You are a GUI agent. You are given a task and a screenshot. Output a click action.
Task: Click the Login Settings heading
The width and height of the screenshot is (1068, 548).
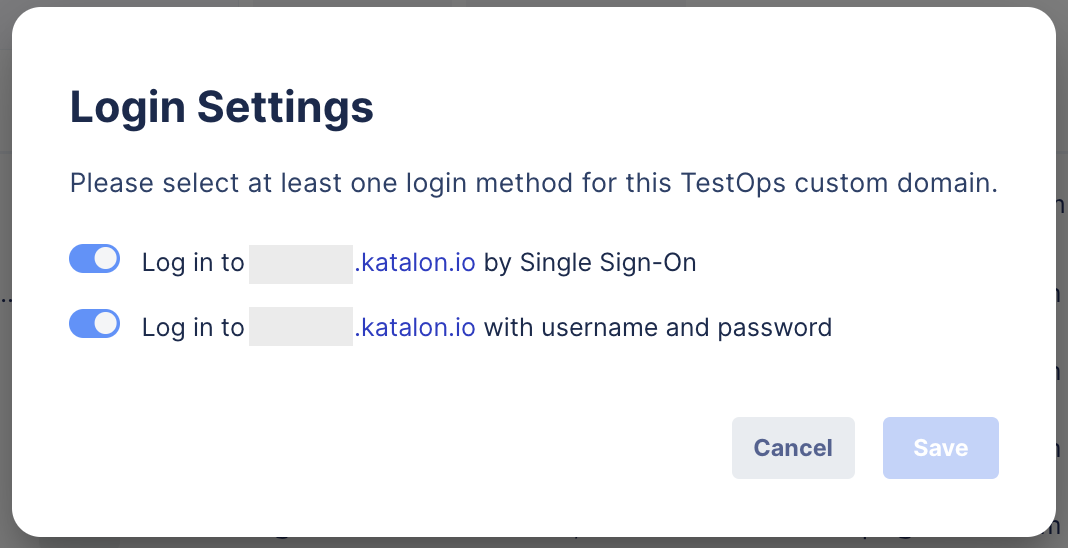tap(221, 107)
